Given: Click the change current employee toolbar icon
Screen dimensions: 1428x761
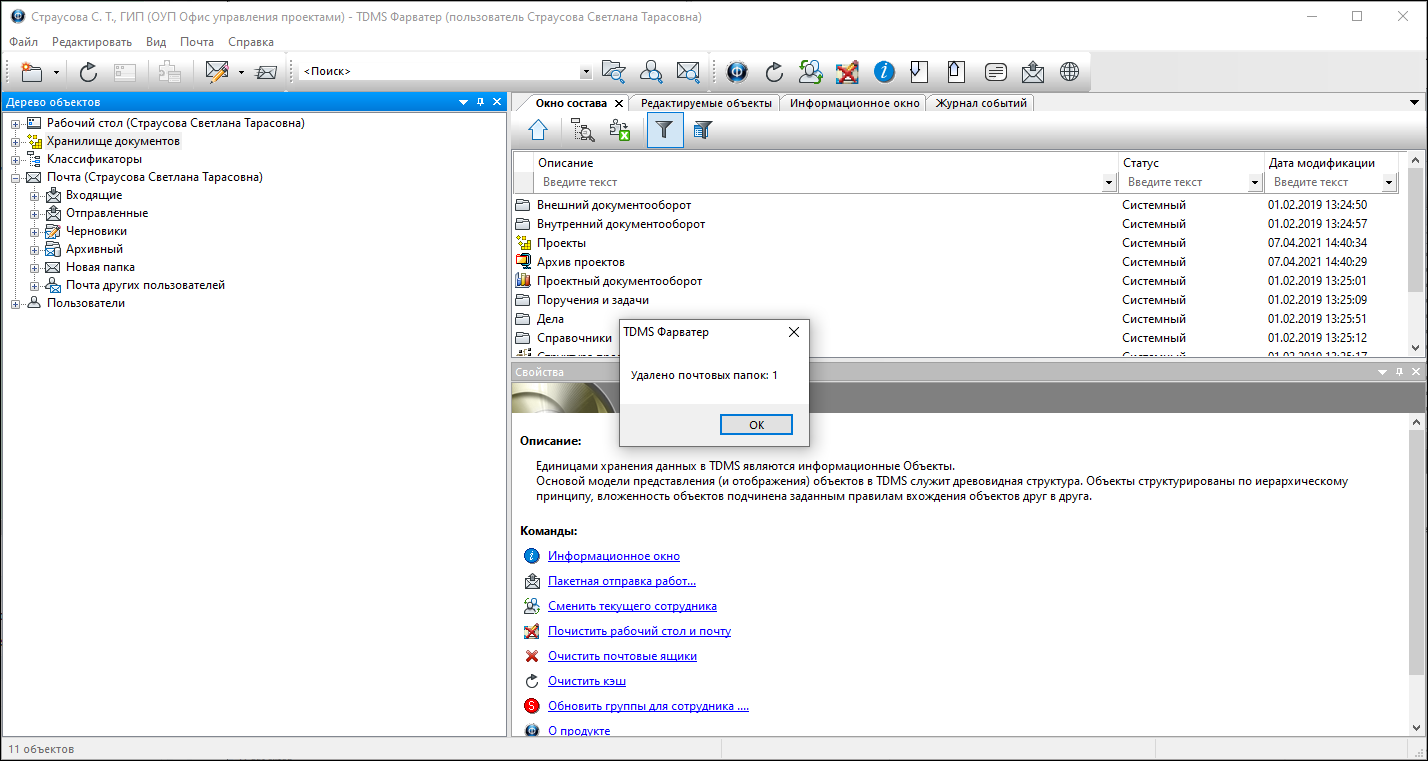Looking at the screenshot, I should pyautogui.click(x=811, y=71).
